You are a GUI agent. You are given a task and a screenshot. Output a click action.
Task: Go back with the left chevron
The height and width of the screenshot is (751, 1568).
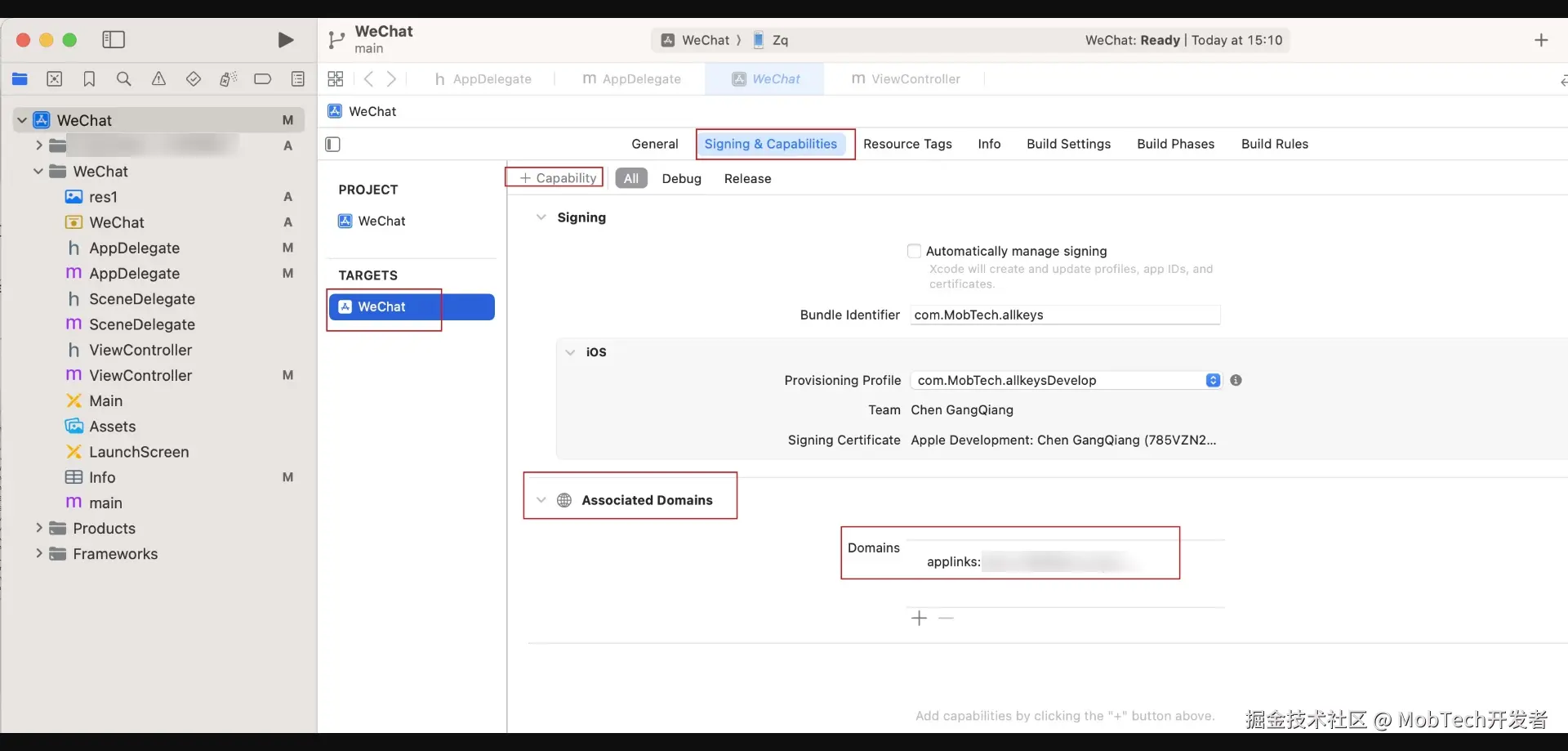pos(368,78)
